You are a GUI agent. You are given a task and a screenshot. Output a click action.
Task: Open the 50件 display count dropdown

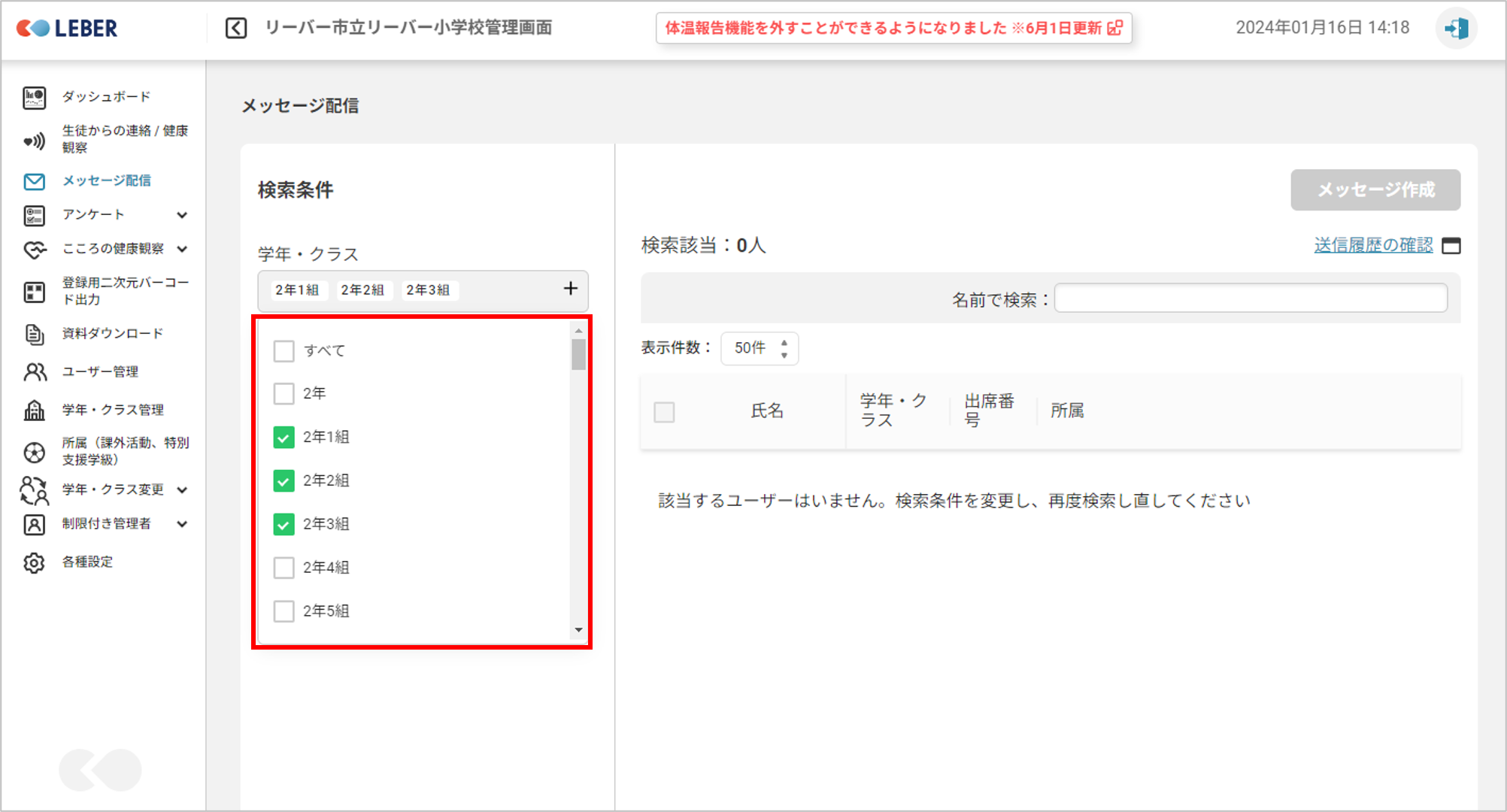(760, 348)
